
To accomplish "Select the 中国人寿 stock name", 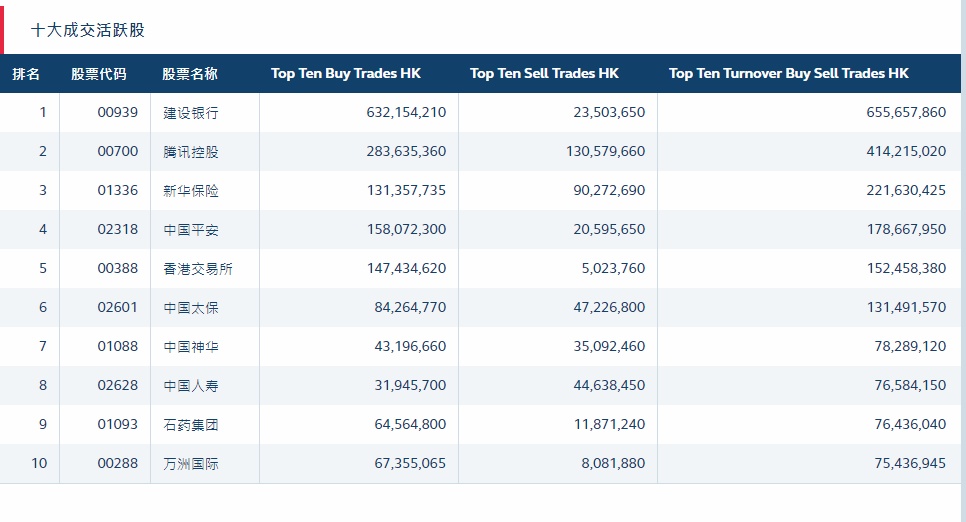I will (x=191, y=386).
